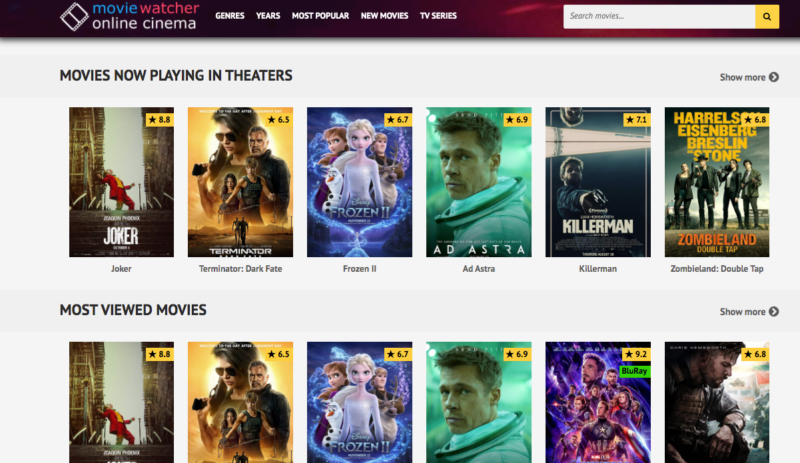This screenshot has width=800, height=463.
Task: Open Frozen II poster in Now Playing
Action: [x=360, y=182]
